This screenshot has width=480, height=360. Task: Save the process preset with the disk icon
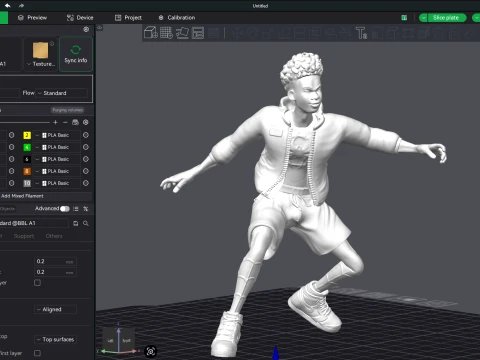[x=76, y=223]
